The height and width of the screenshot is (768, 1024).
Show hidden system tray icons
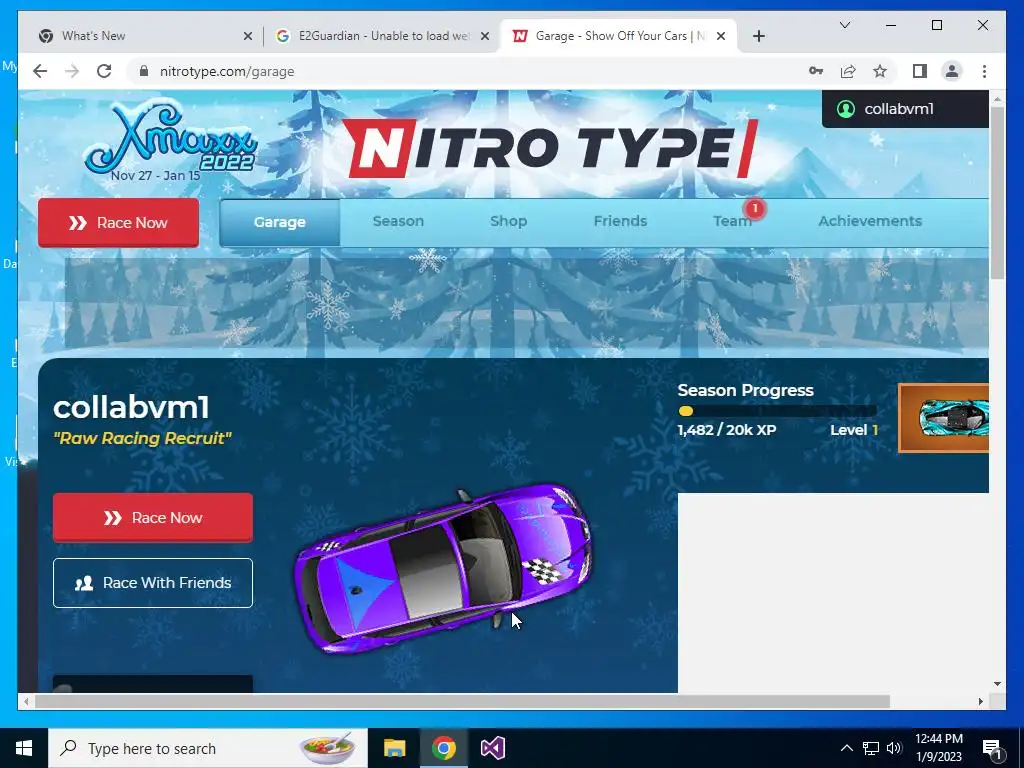[846, 748]
